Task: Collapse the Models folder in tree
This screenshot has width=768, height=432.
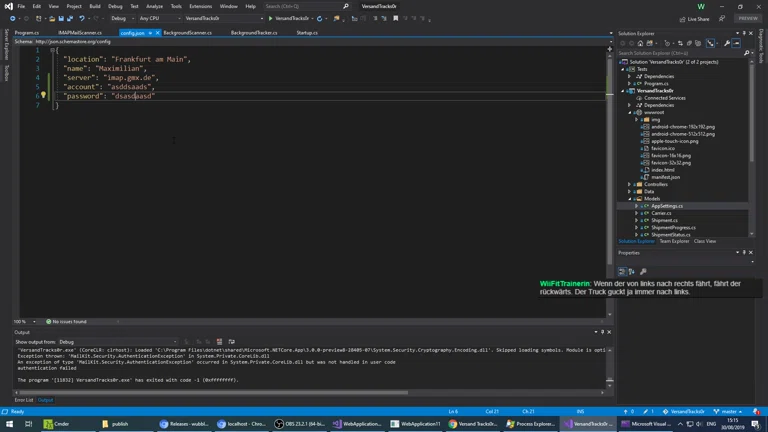Action: click(629, 199)
